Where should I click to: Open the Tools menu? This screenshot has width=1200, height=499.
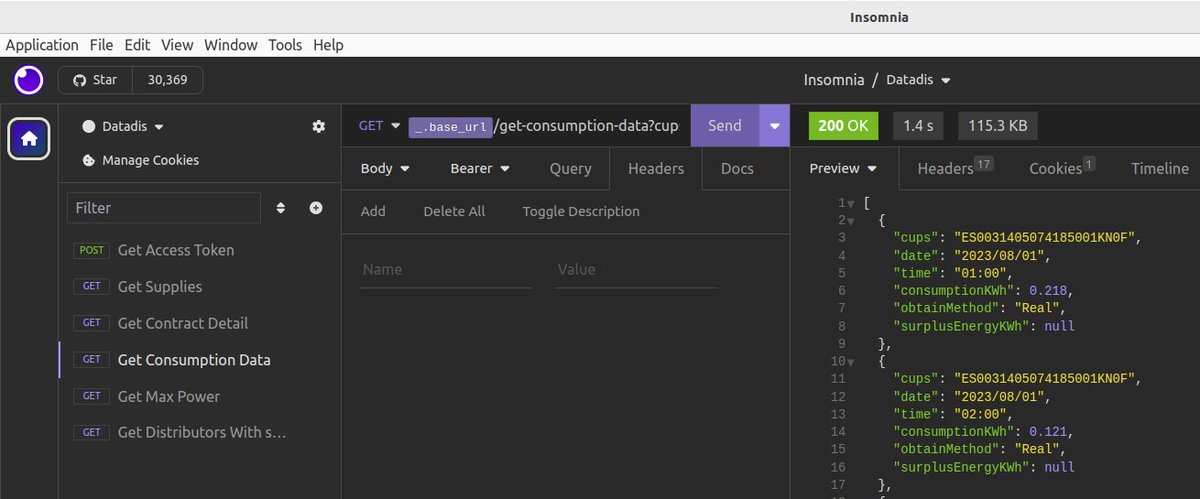(x=285, y=45)
